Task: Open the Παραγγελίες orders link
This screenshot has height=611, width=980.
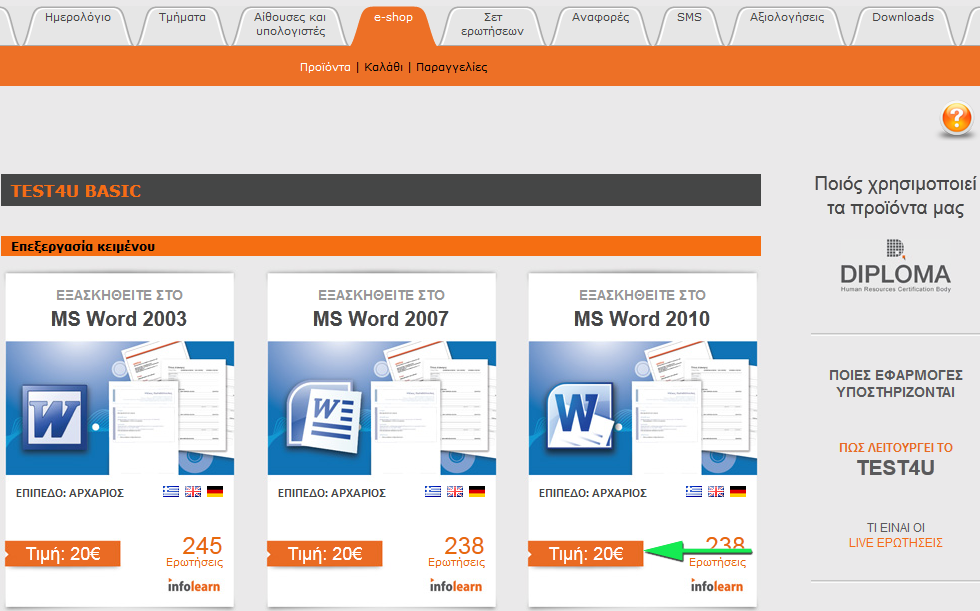Action: (x=451, y=67)
